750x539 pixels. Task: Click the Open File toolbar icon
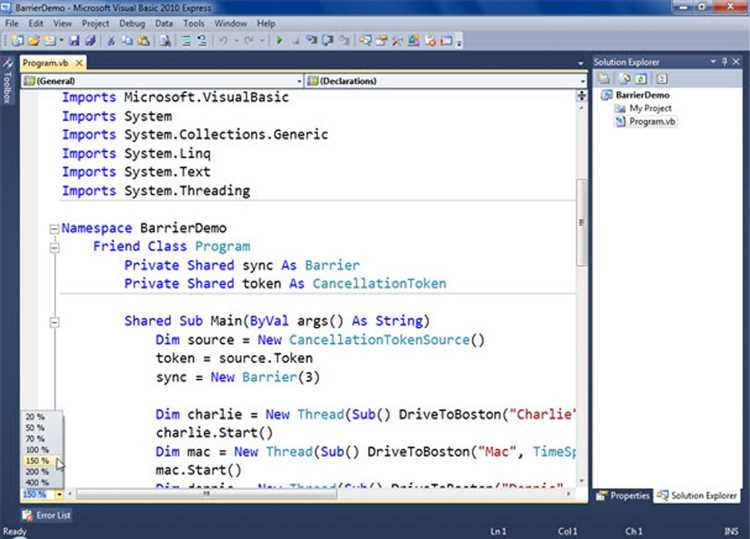pyautogui.click(x=33, y=41)
